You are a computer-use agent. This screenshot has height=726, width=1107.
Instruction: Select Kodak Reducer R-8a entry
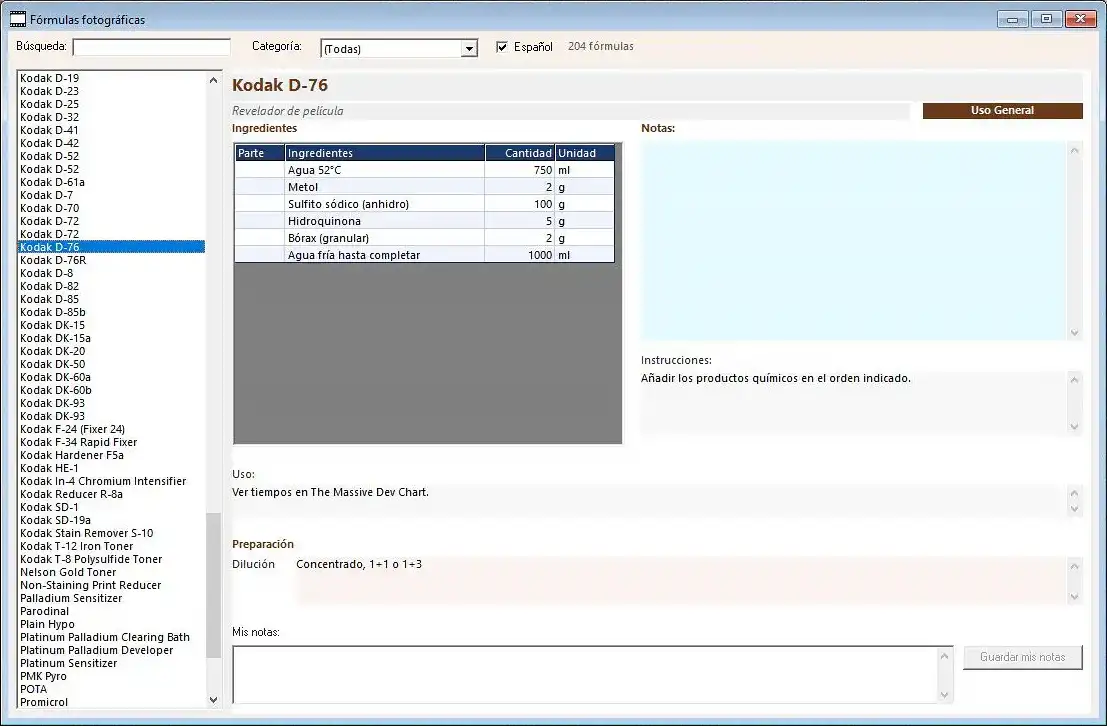111,494
